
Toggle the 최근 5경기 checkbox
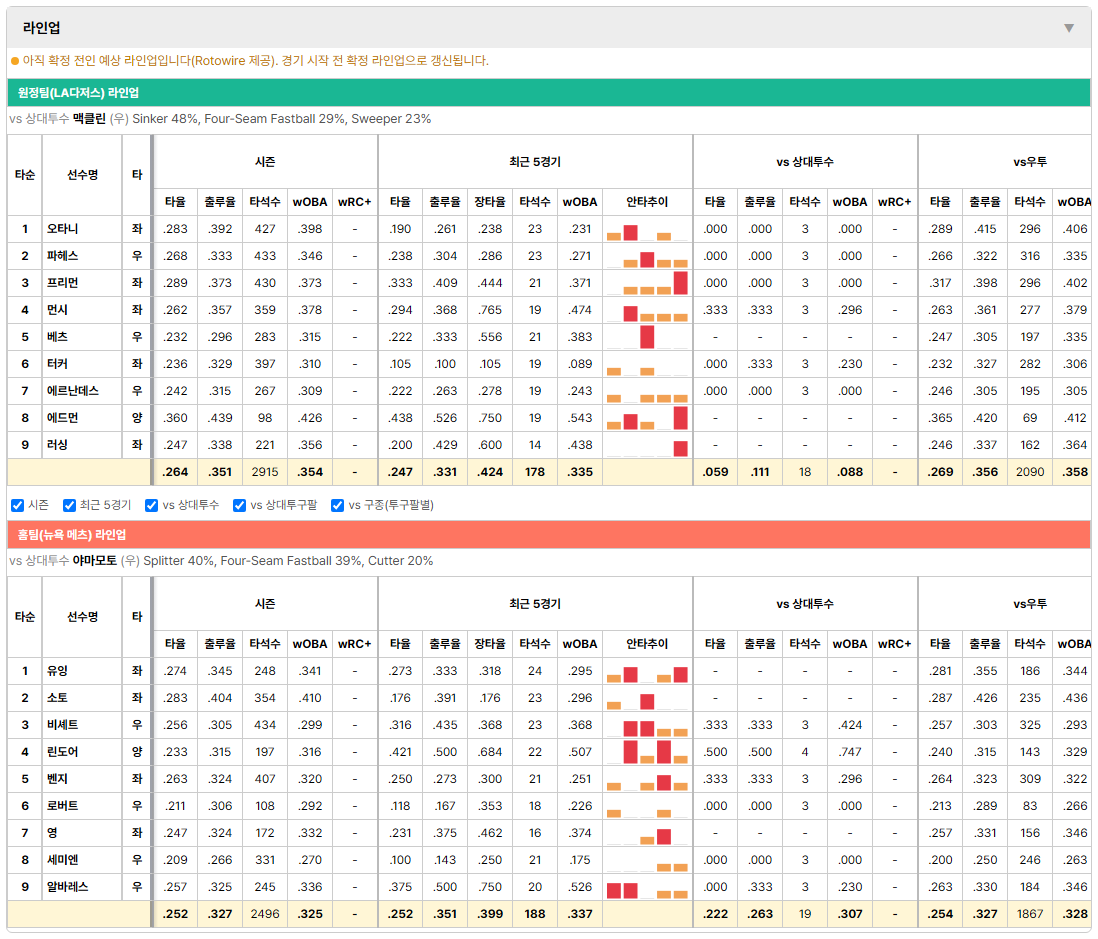point(69,506)
